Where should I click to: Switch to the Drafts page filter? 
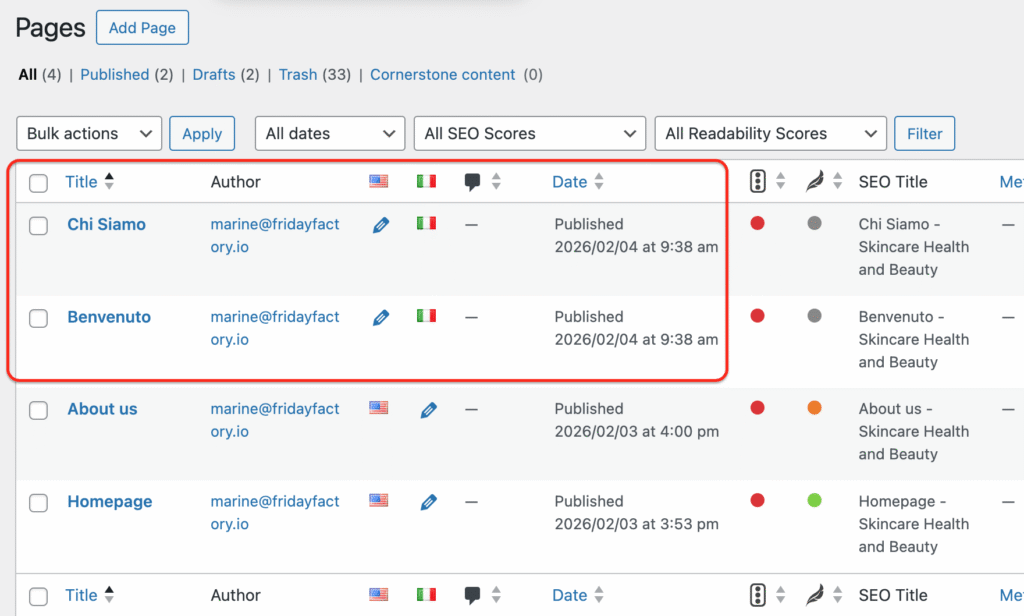click(214, 74)
